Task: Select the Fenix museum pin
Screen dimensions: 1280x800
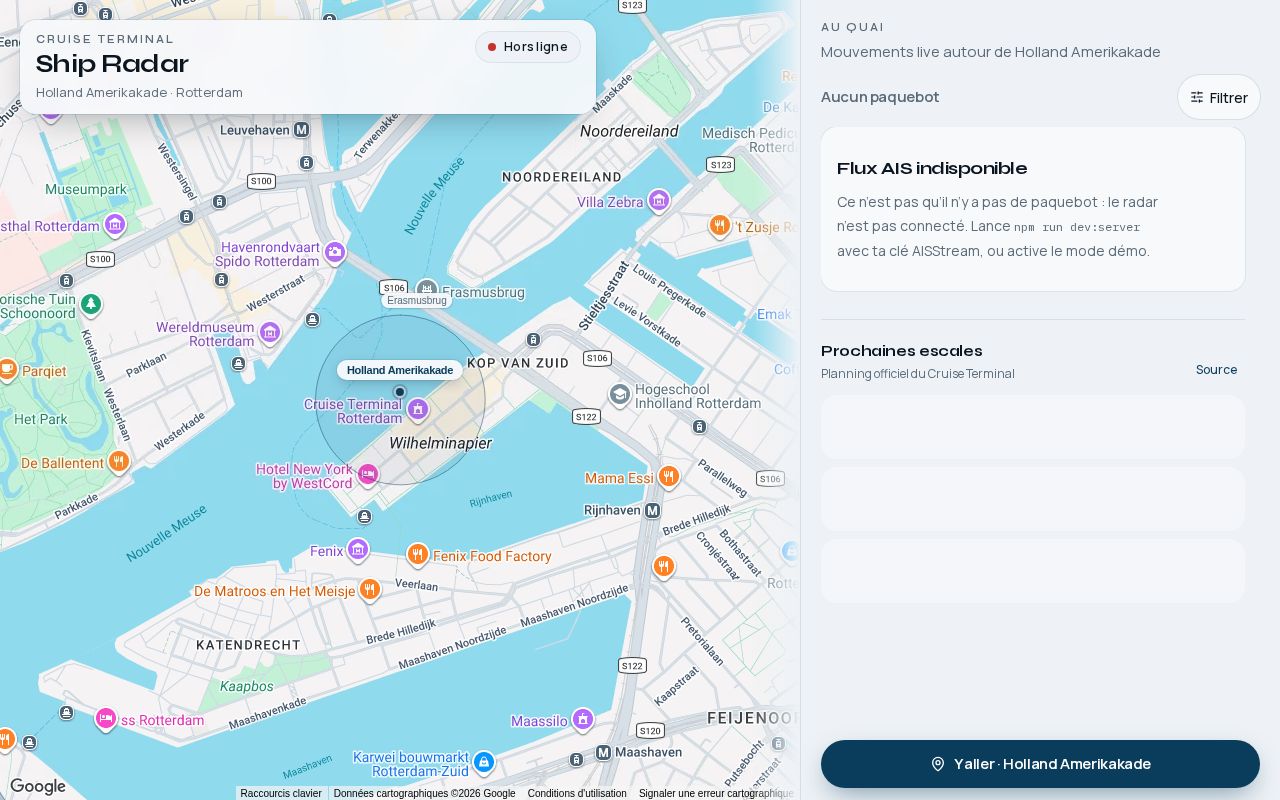Action: pyautogui.click(x=358, y=549)
